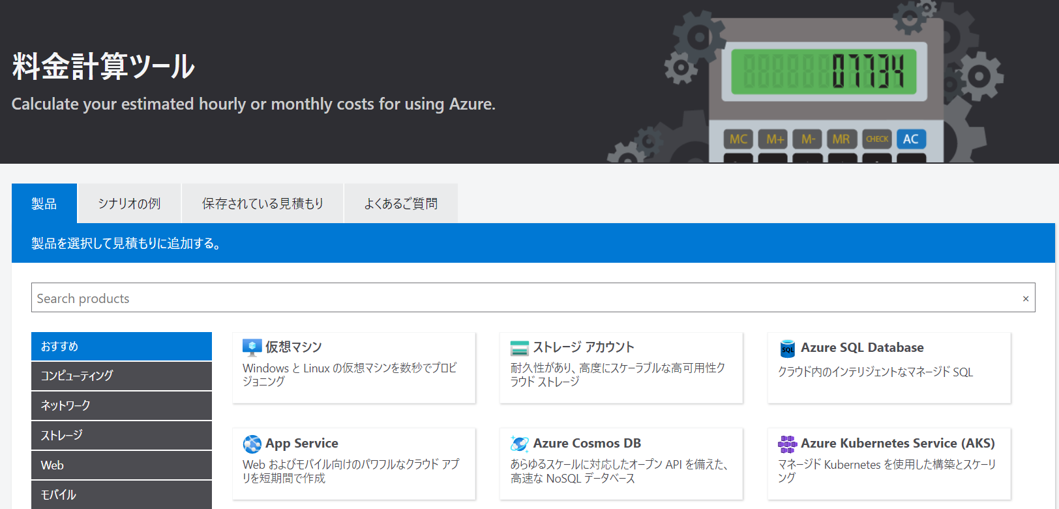Screen dimensions: 1059x509
Task: Choose the コンピューティング category
Action: tap(121, 376)
